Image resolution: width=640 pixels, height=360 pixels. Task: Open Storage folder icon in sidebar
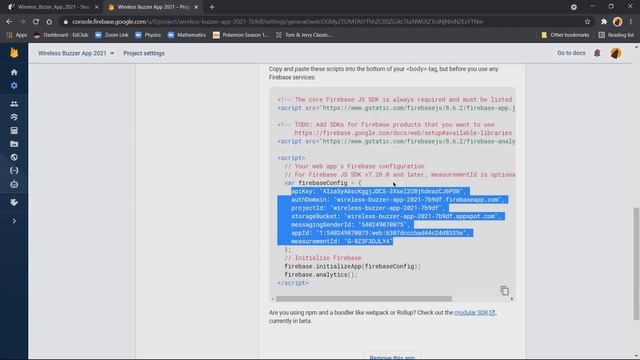coord(14,144)
